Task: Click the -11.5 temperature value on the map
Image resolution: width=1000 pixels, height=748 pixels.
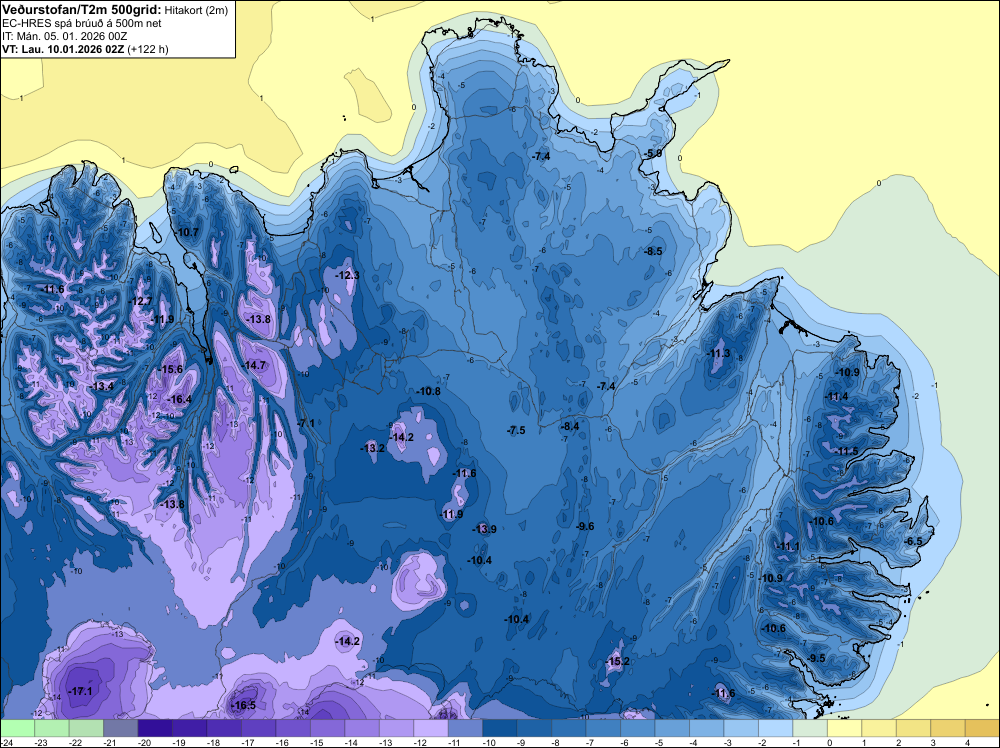Action: point(847,451)
